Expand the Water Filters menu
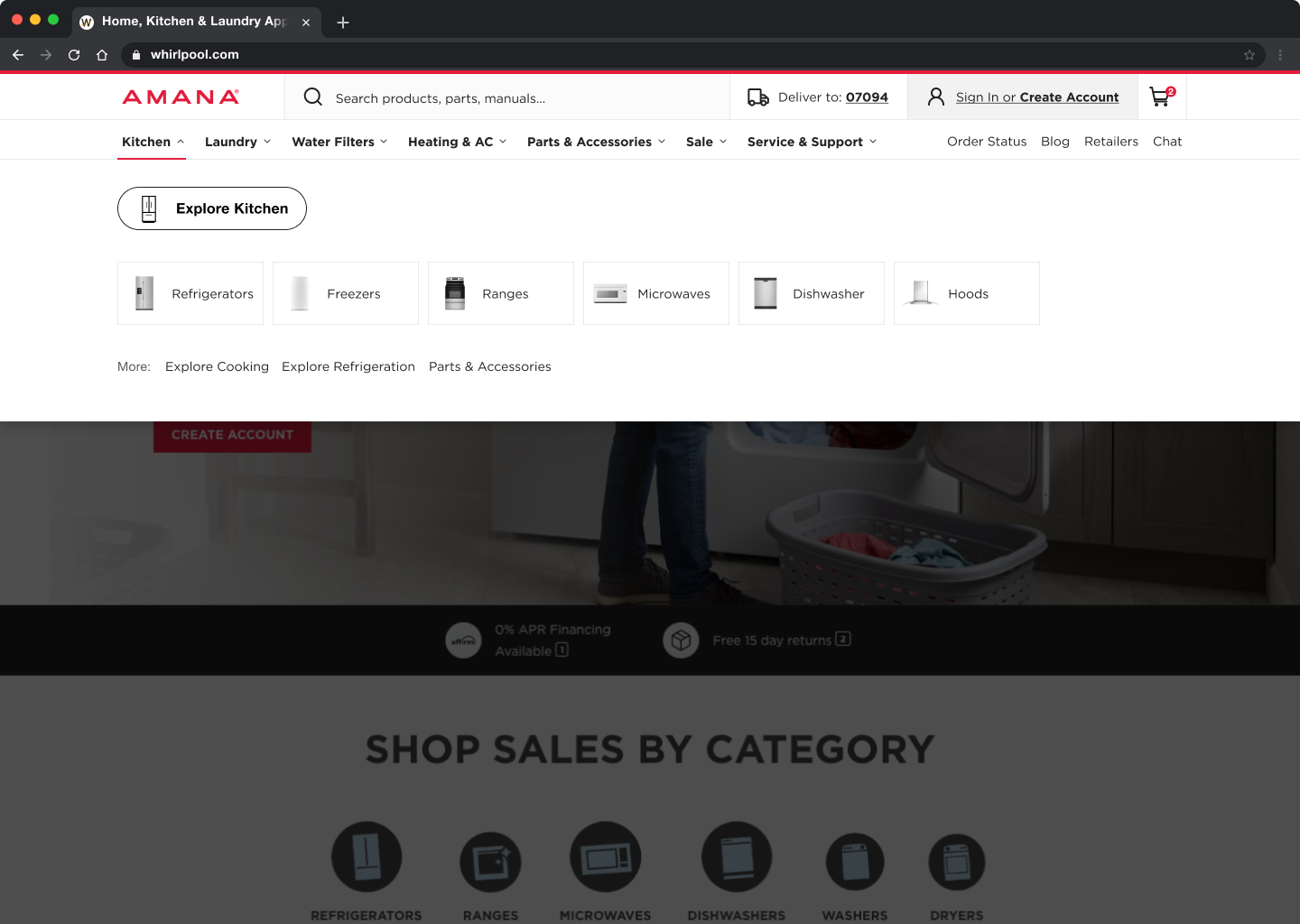The height and width of the screenshot is (924, 1300). [339, 142]
